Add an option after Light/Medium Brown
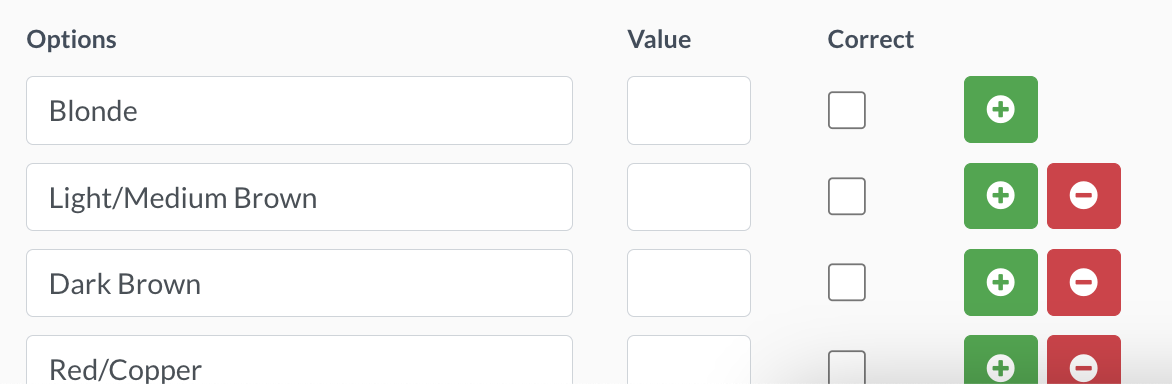This screenshot has width=1172, height=384. point(1000,196)
